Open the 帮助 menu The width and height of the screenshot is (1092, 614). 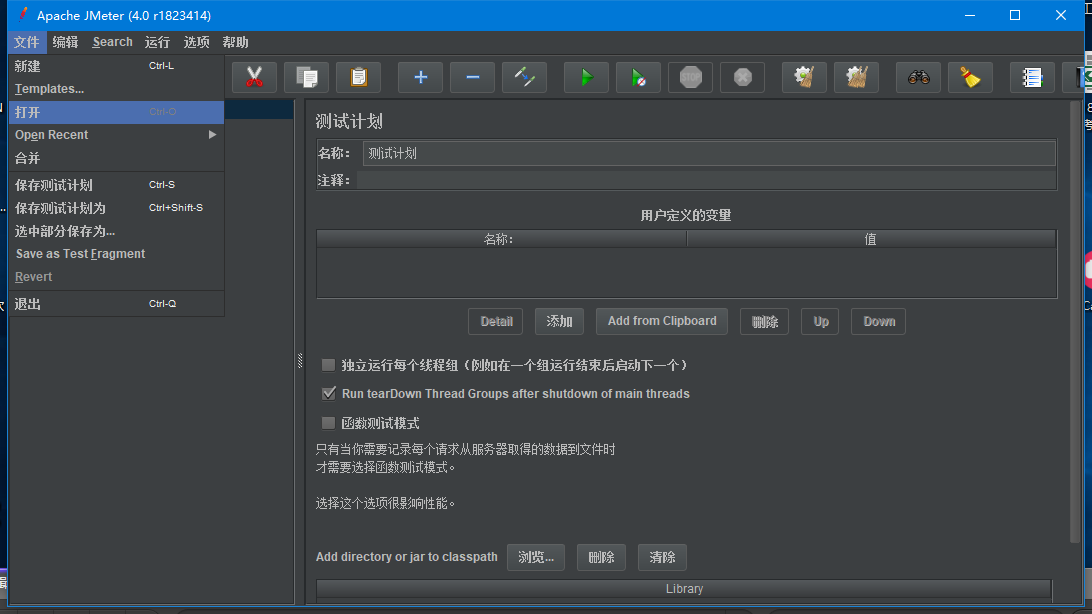[x=235, y=42]
